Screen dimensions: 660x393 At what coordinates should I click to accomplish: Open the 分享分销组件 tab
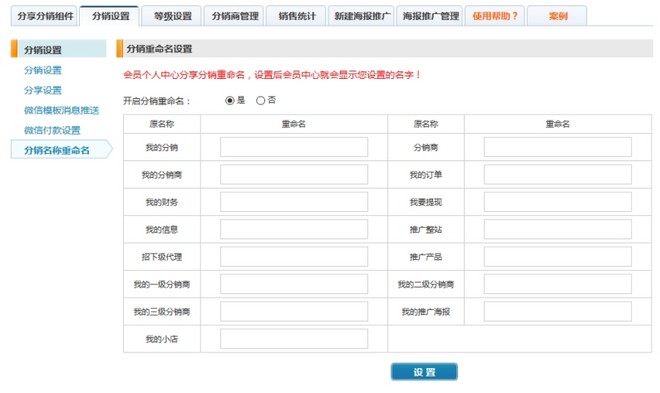(44, 16)
